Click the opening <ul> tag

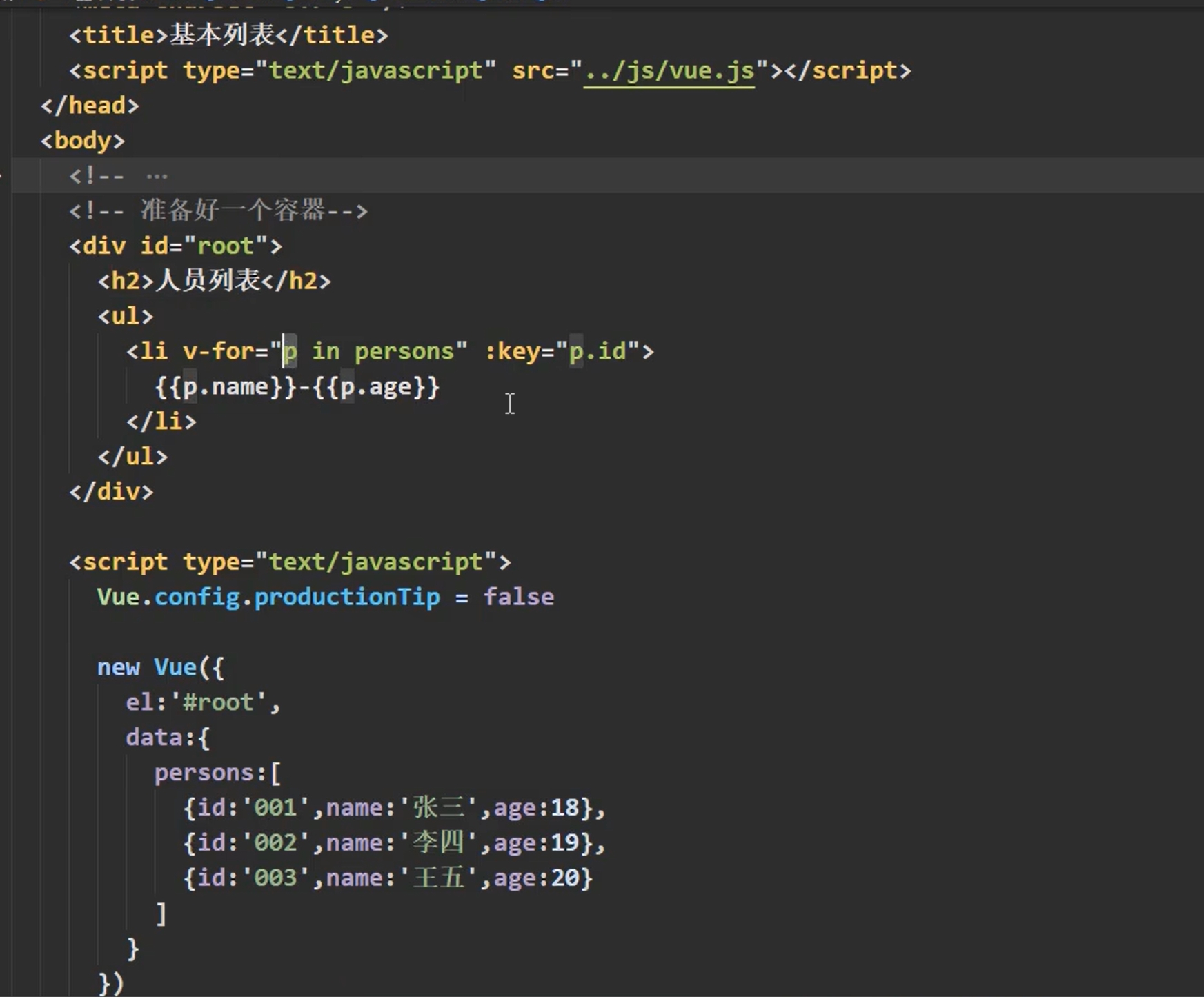pos(126,316)
